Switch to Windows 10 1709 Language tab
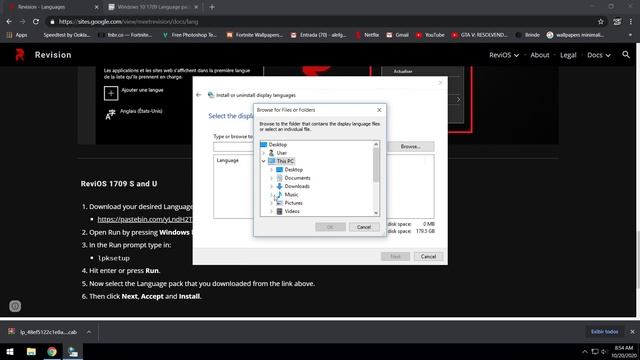The image size is (640, 360). pos(153,7)
